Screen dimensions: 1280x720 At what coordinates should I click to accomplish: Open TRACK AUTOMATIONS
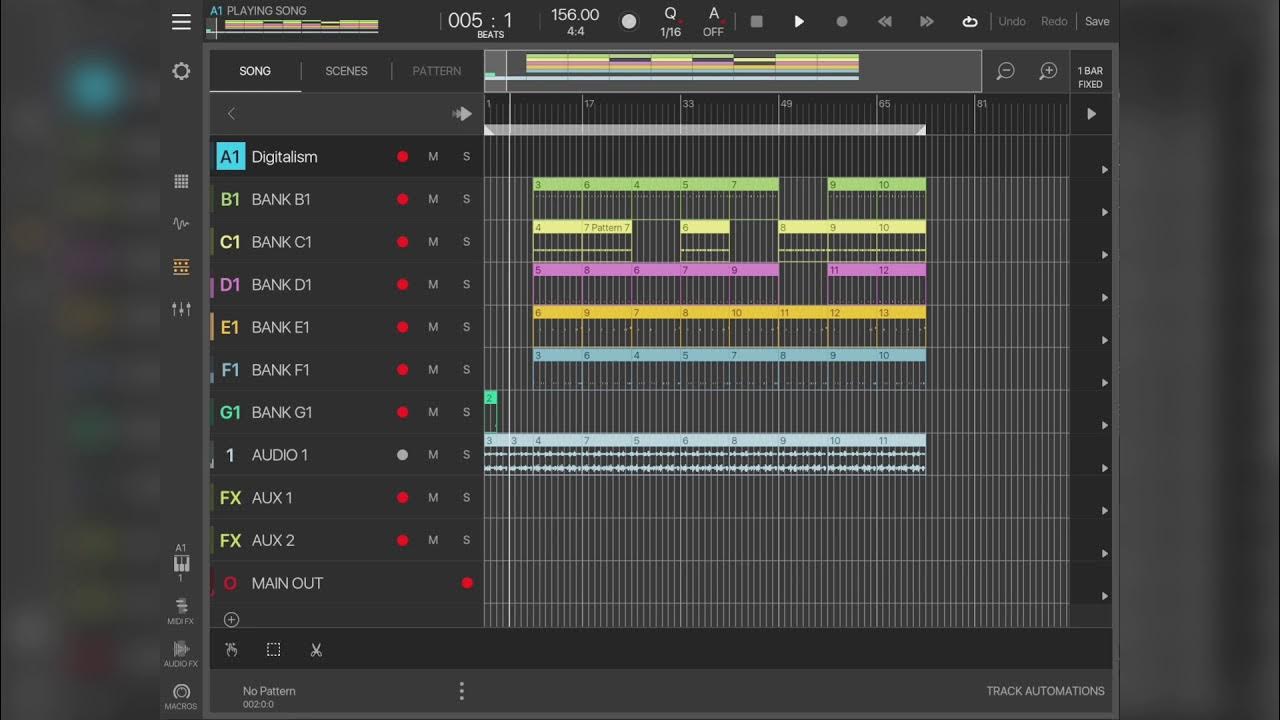pos(1045,691)
